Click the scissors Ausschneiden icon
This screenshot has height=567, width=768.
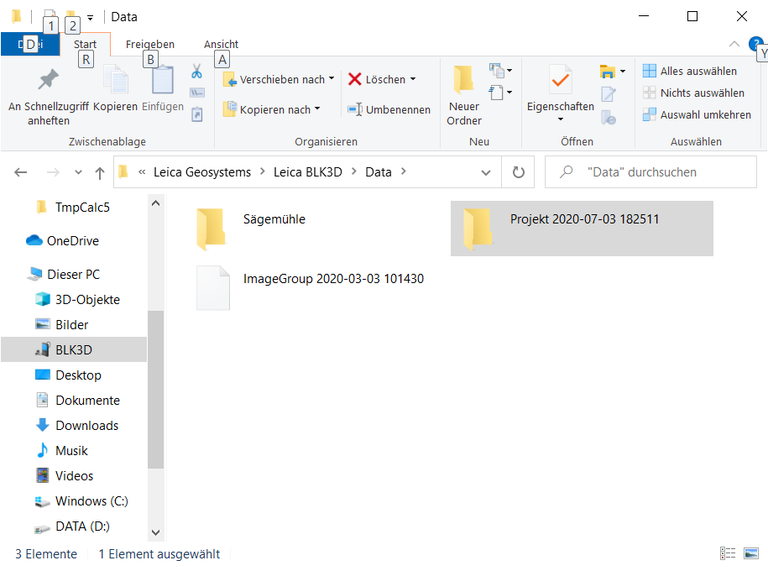click(x=197, y=72)
